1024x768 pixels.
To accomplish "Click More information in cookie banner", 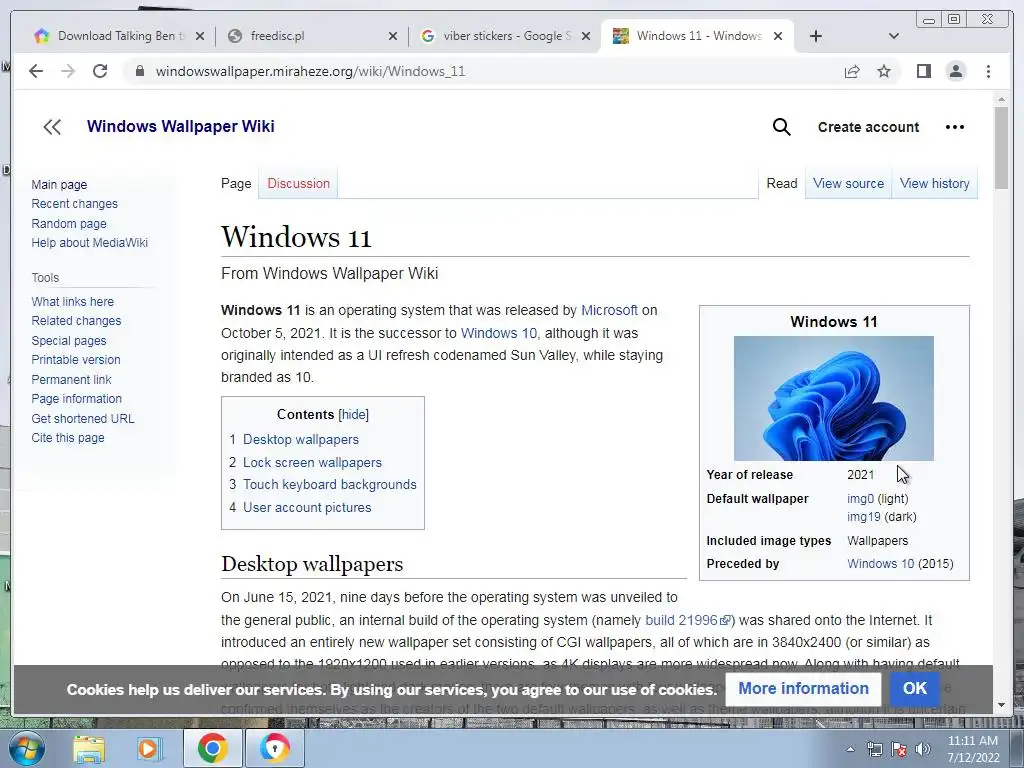I will point(803,688).
